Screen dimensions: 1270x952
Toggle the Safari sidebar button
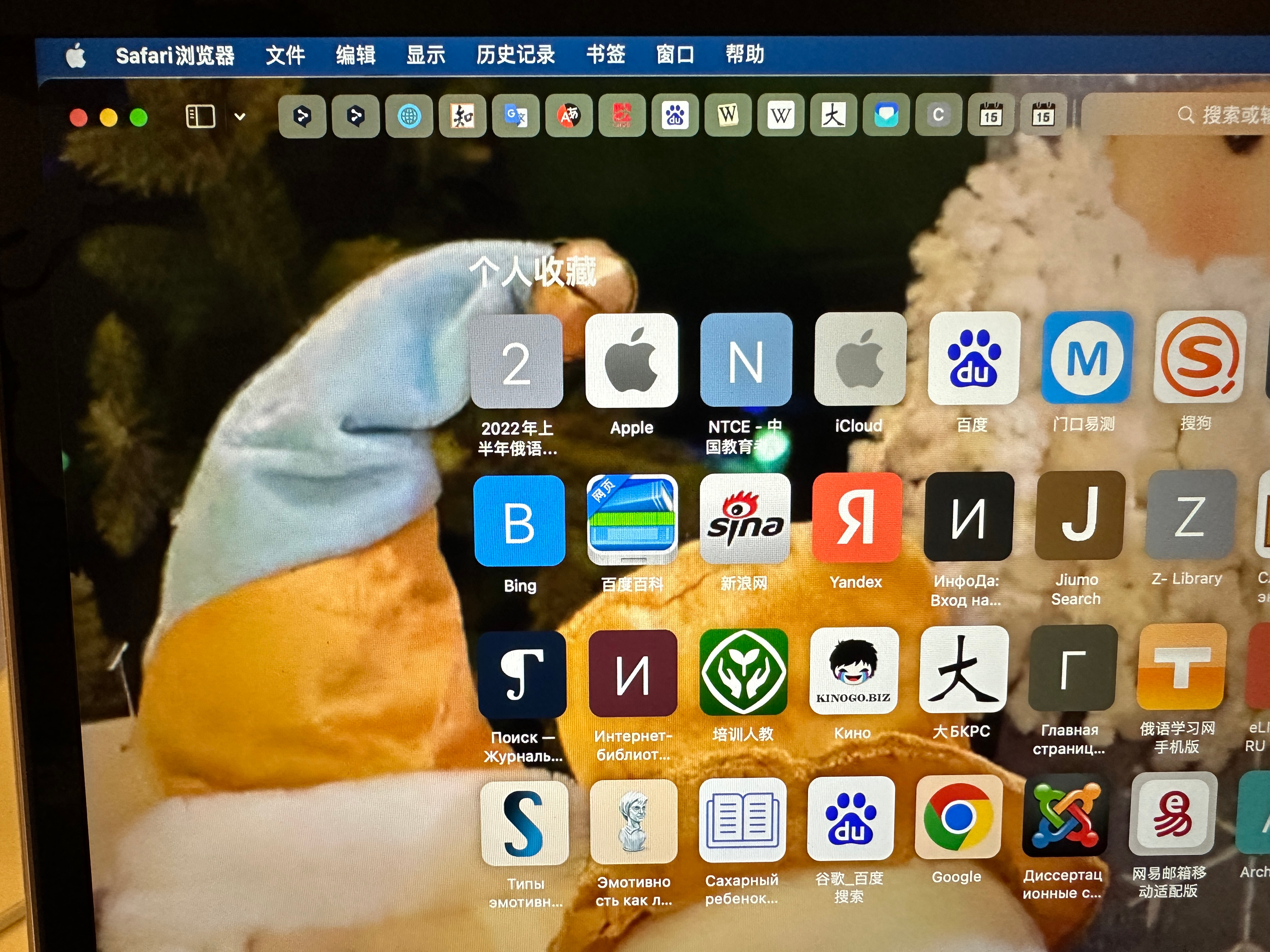click(200, 116)
